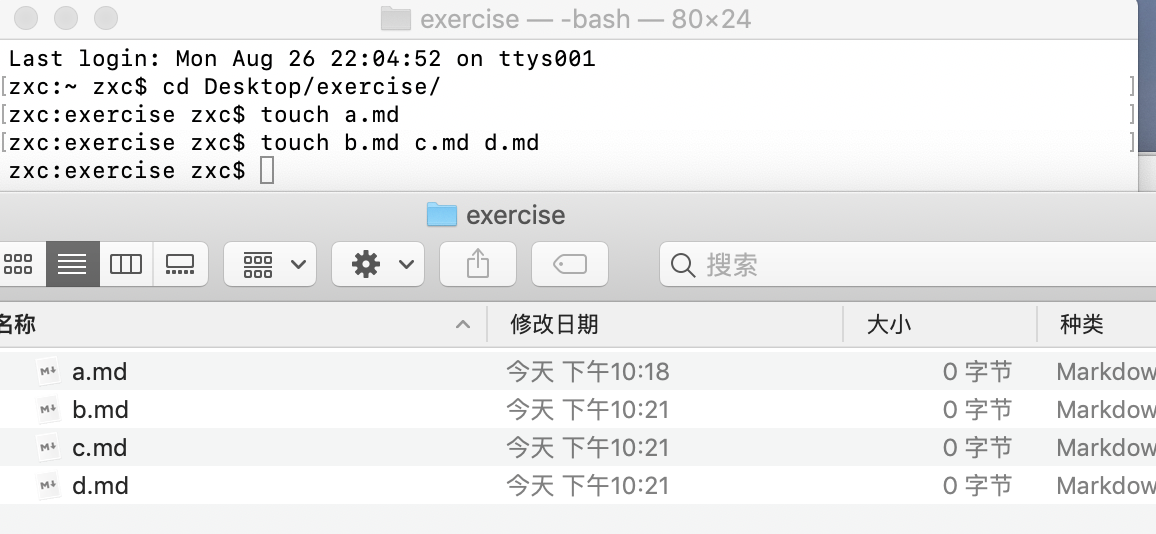Switch to column view
Viewport: 1156px width, 534px height.
(125, 263)
